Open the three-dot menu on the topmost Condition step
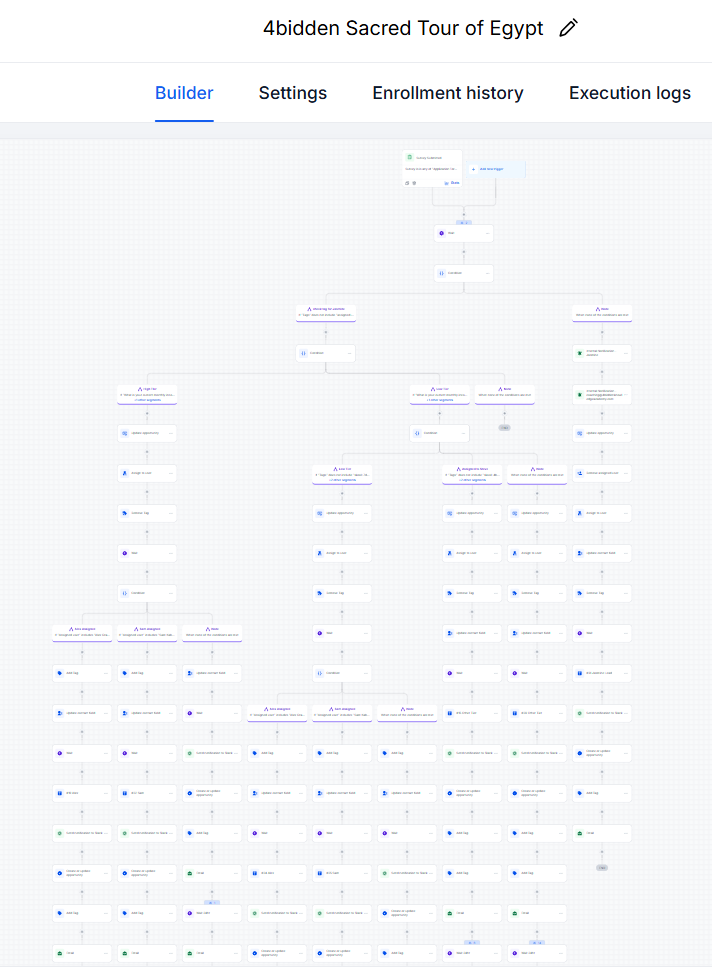The width and height of the screenshot is (712, 967). click(487, 273)
